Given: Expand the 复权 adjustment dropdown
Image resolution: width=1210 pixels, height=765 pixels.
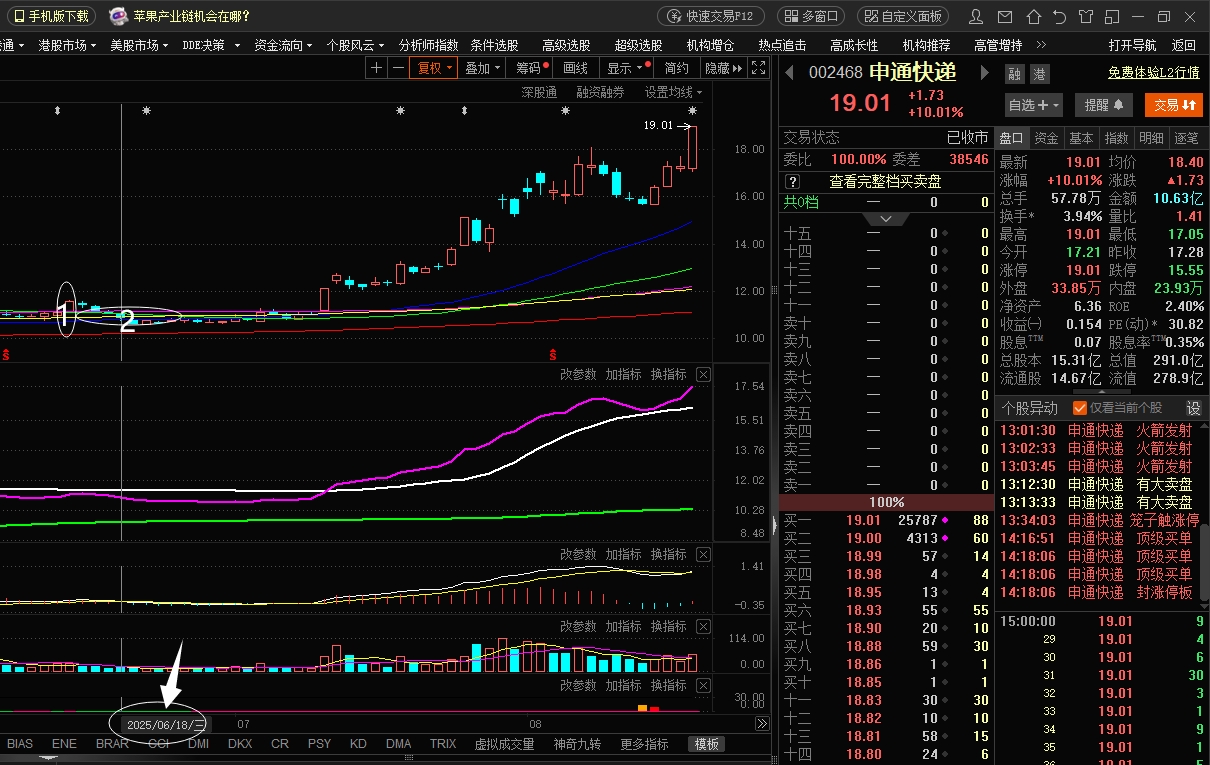Looking at the screenshot, I should [435, 68].
